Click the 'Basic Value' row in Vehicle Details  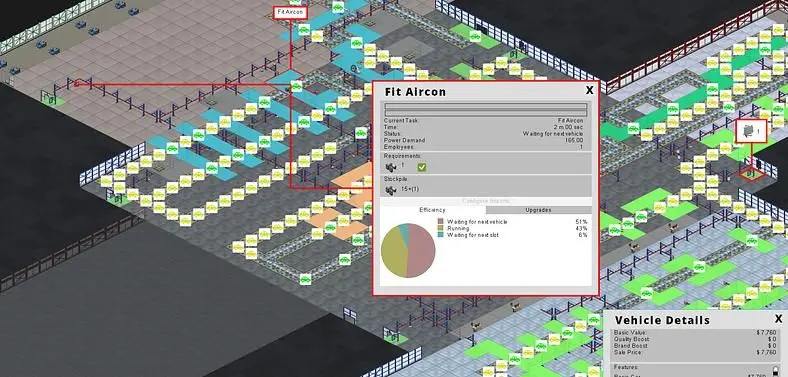point(696,333)
